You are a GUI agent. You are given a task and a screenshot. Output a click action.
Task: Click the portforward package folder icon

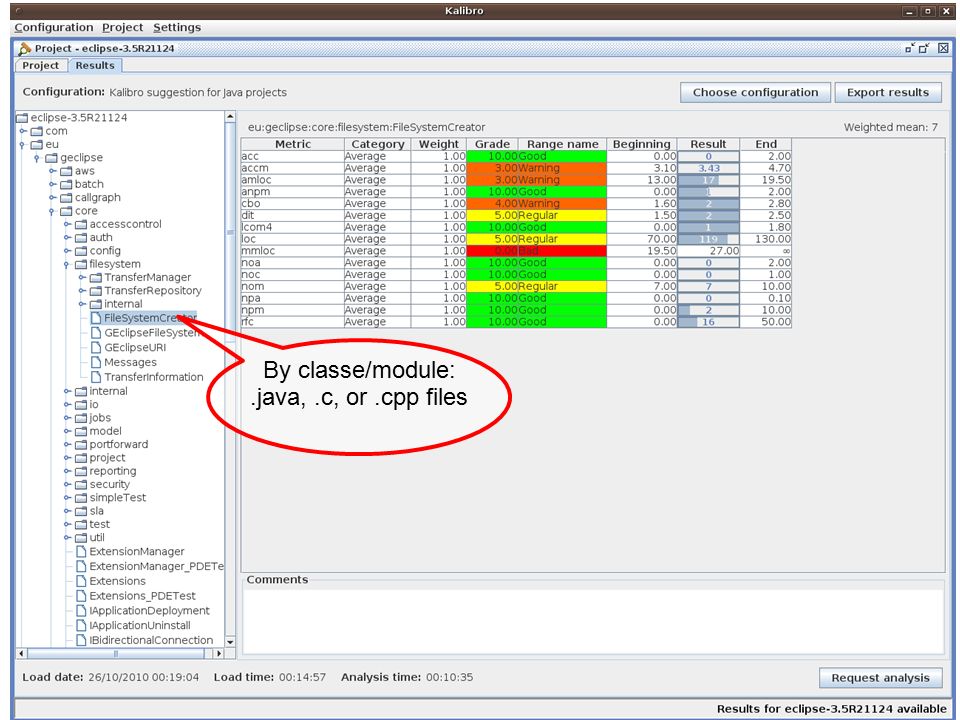pos(81,444)
